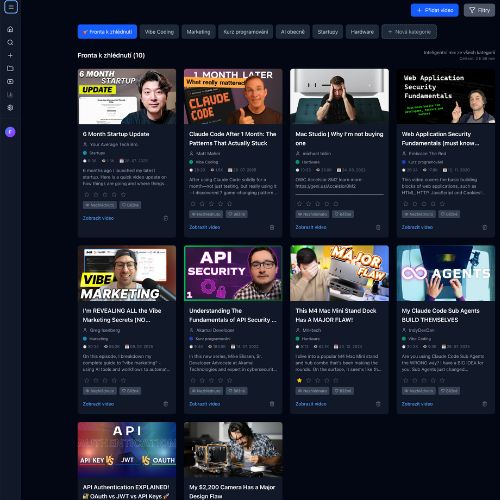Viewport: 500px width, 500px height.
Task: Delete the Web Application Security Fundamentals video
Action: click(485, 227)
